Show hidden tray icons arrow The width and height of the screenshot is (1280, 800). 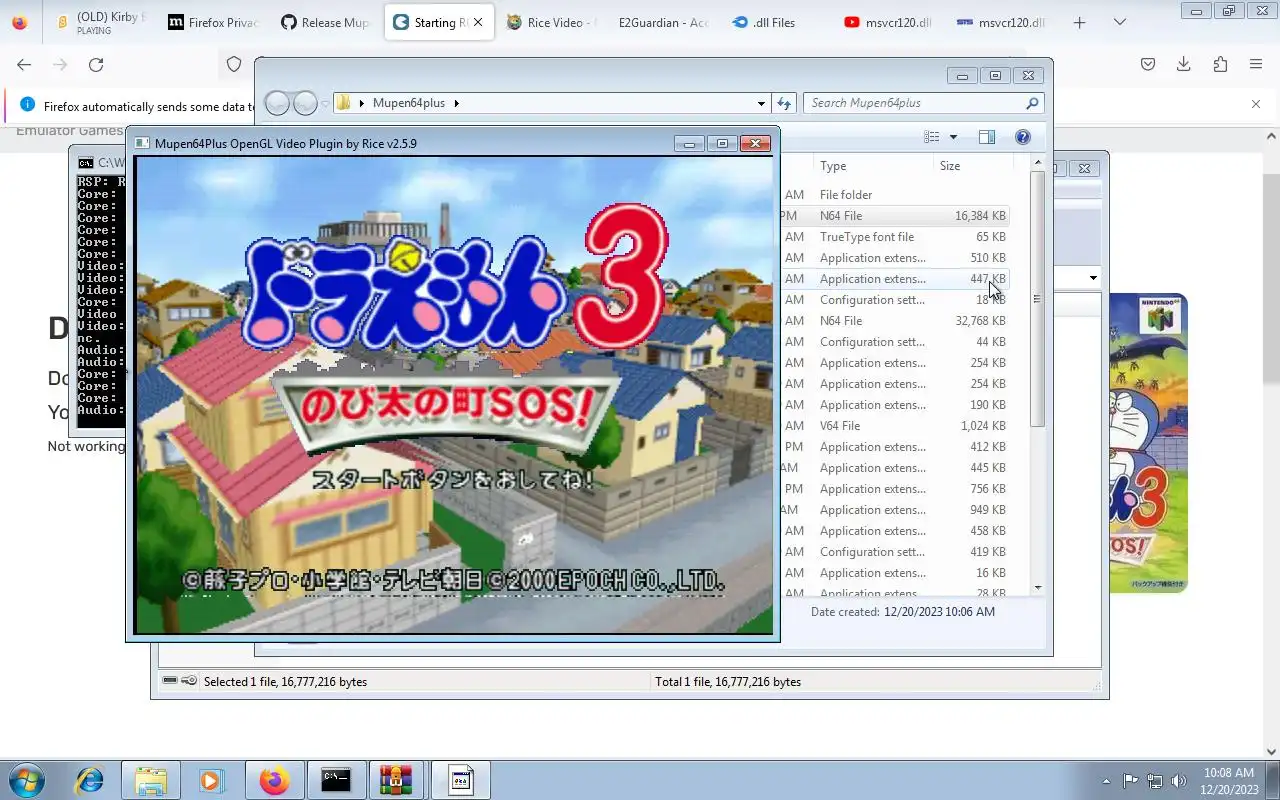point(1106,781)
